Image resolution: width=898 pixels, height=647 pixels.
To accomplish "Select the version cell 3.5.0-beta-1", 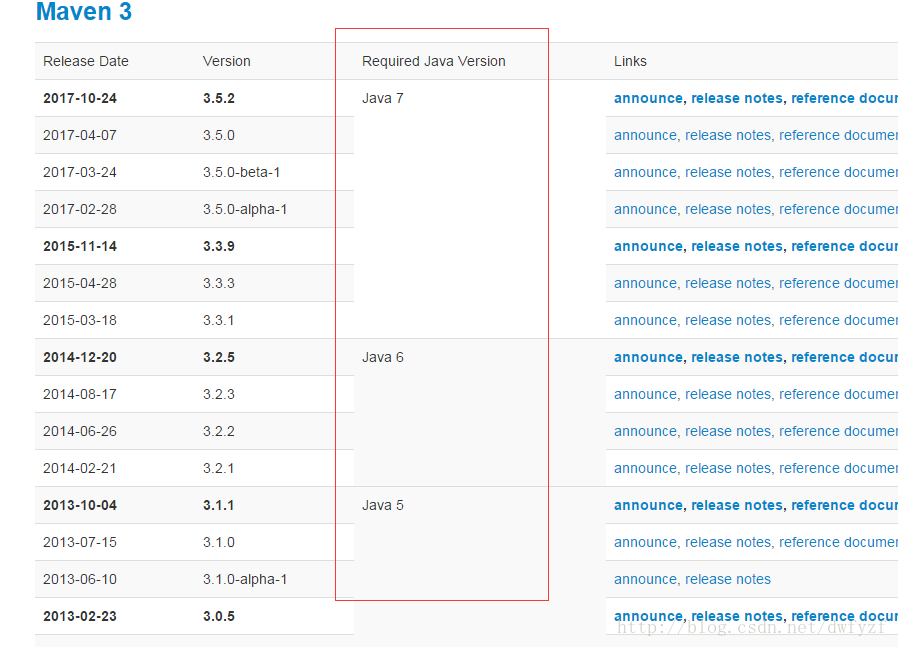I will [241, 172].
